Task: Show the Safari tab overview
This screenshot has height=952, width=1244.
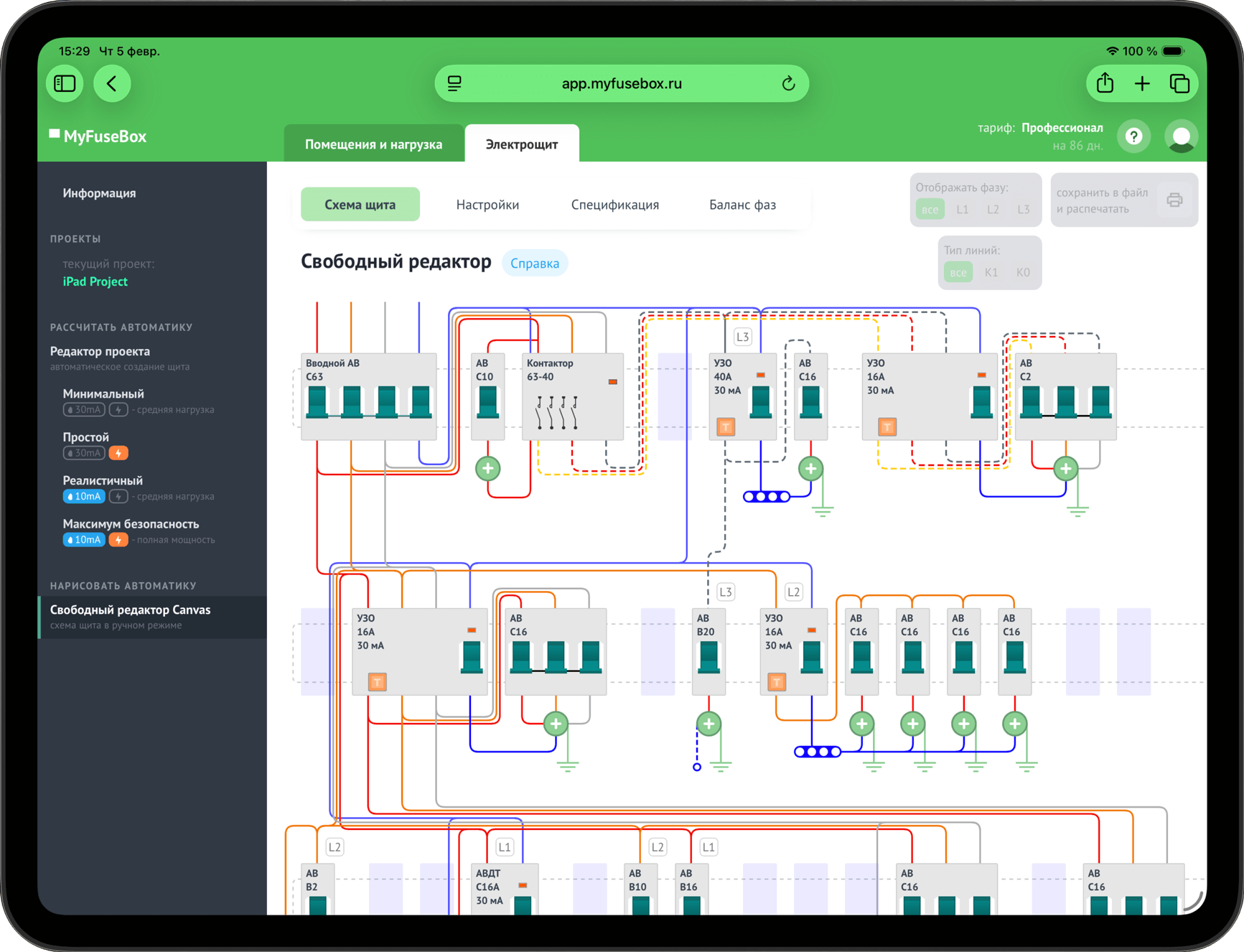Action: (1179, 83)
